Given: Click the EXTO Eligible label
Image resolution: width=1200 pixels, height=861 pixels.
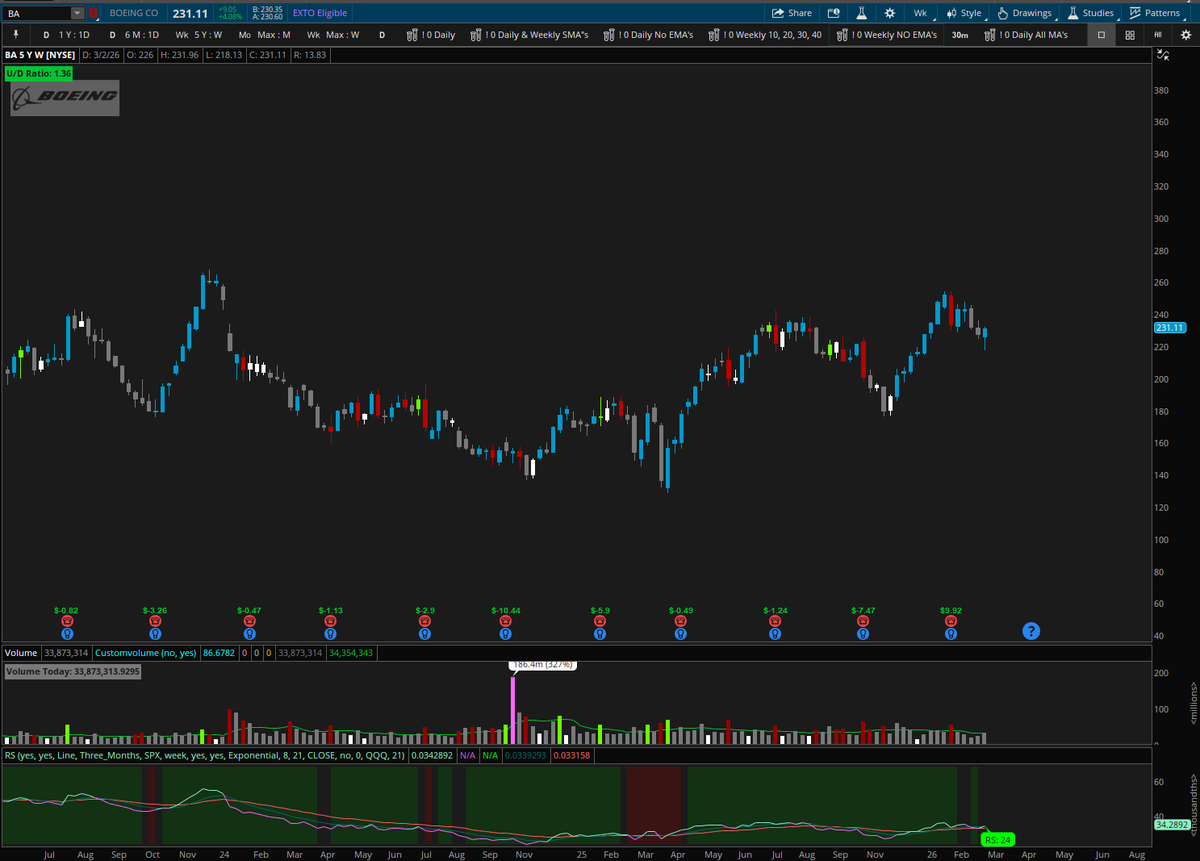Looking at the screenshot, I should pyautogui.click(x=320, y=13).
